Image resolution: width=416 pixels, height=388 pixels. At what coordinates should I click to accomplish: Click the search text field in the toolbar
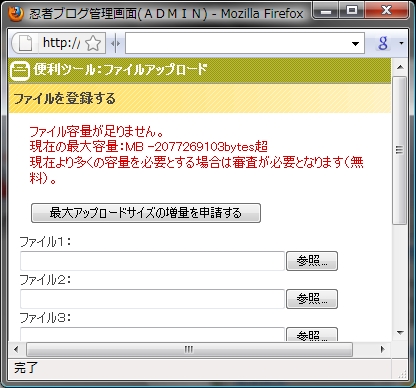click(x=238, y=43)
